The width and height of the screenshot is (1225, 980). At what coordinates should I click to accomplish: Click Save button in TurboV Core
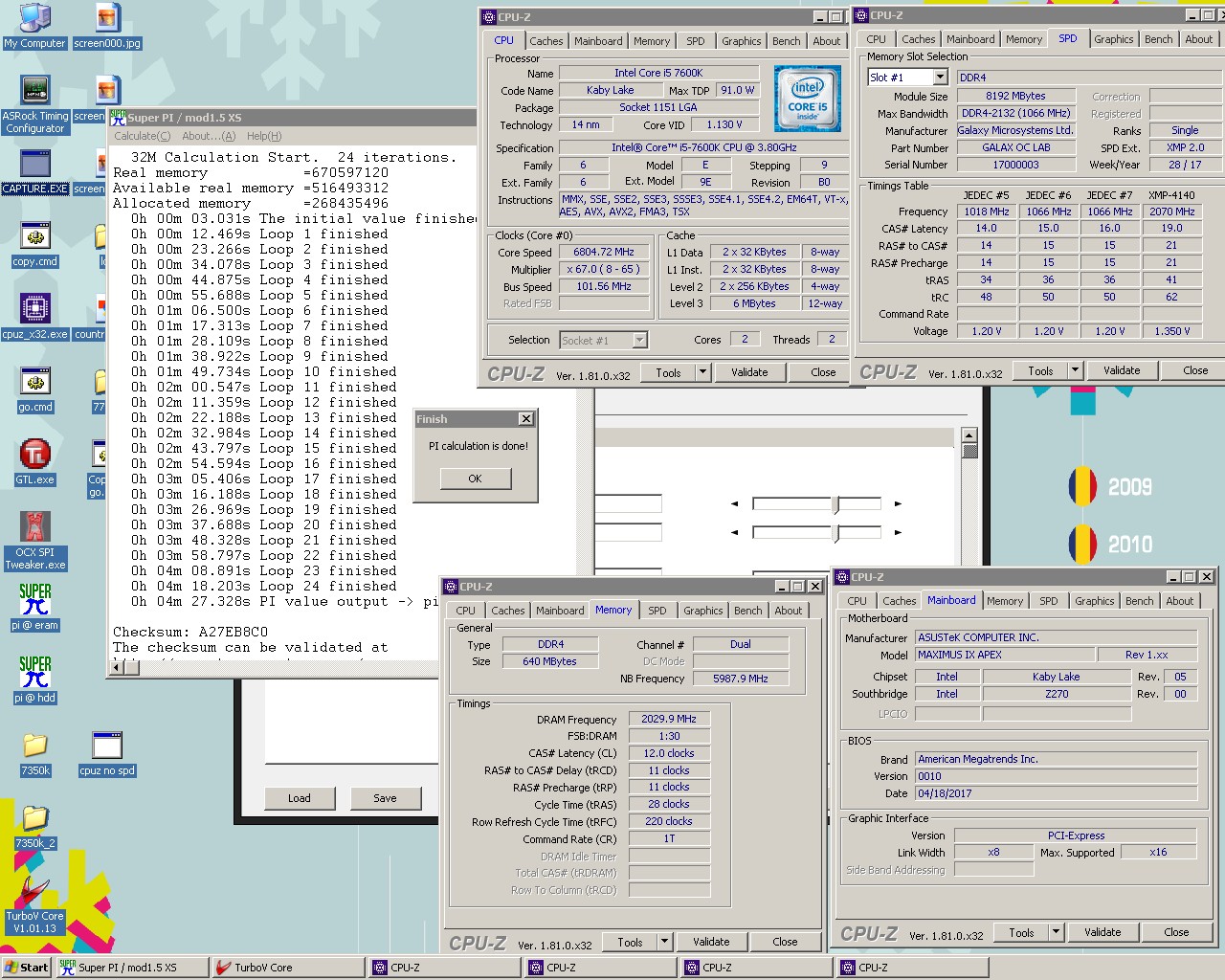[385, 798]
